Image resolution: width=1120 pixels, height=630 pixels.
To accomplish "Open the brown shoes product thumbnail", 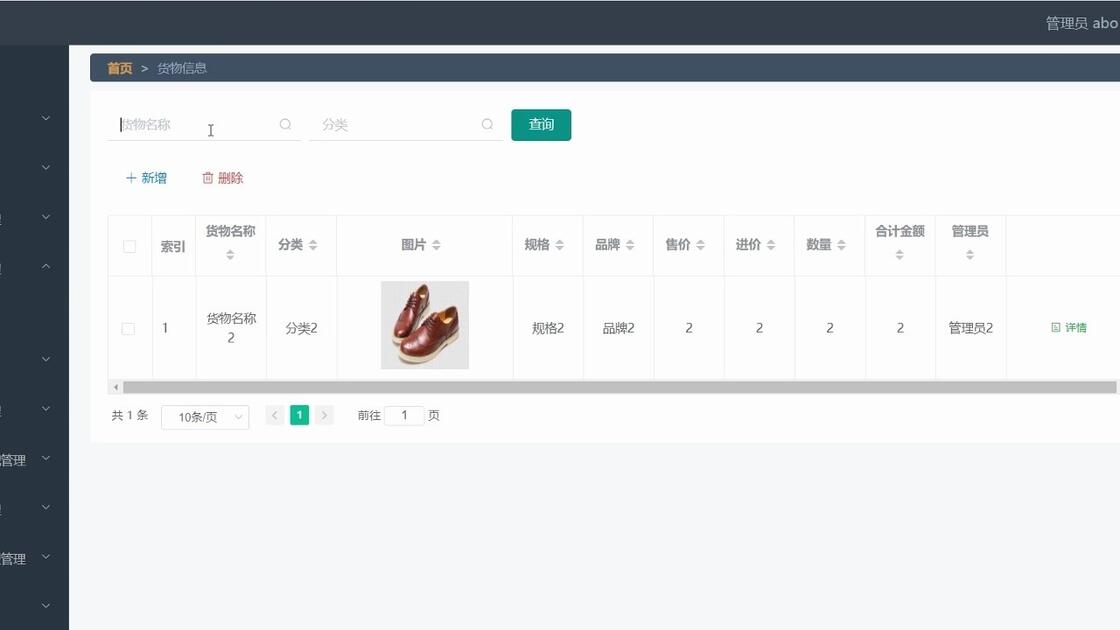I will click(x=425, y=325).
